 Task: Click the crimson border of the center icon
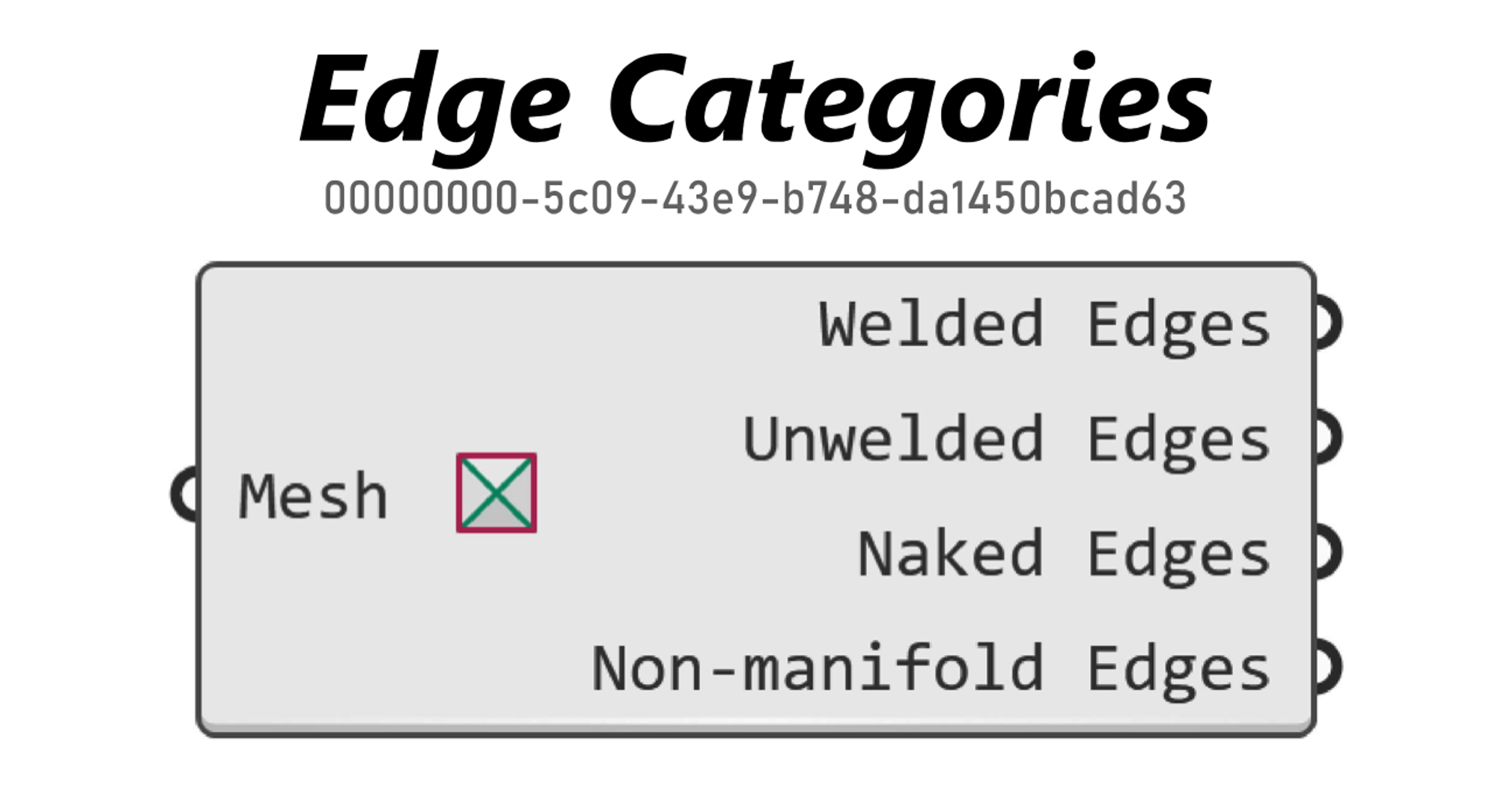pyautogui.click(x=496, y=456)
